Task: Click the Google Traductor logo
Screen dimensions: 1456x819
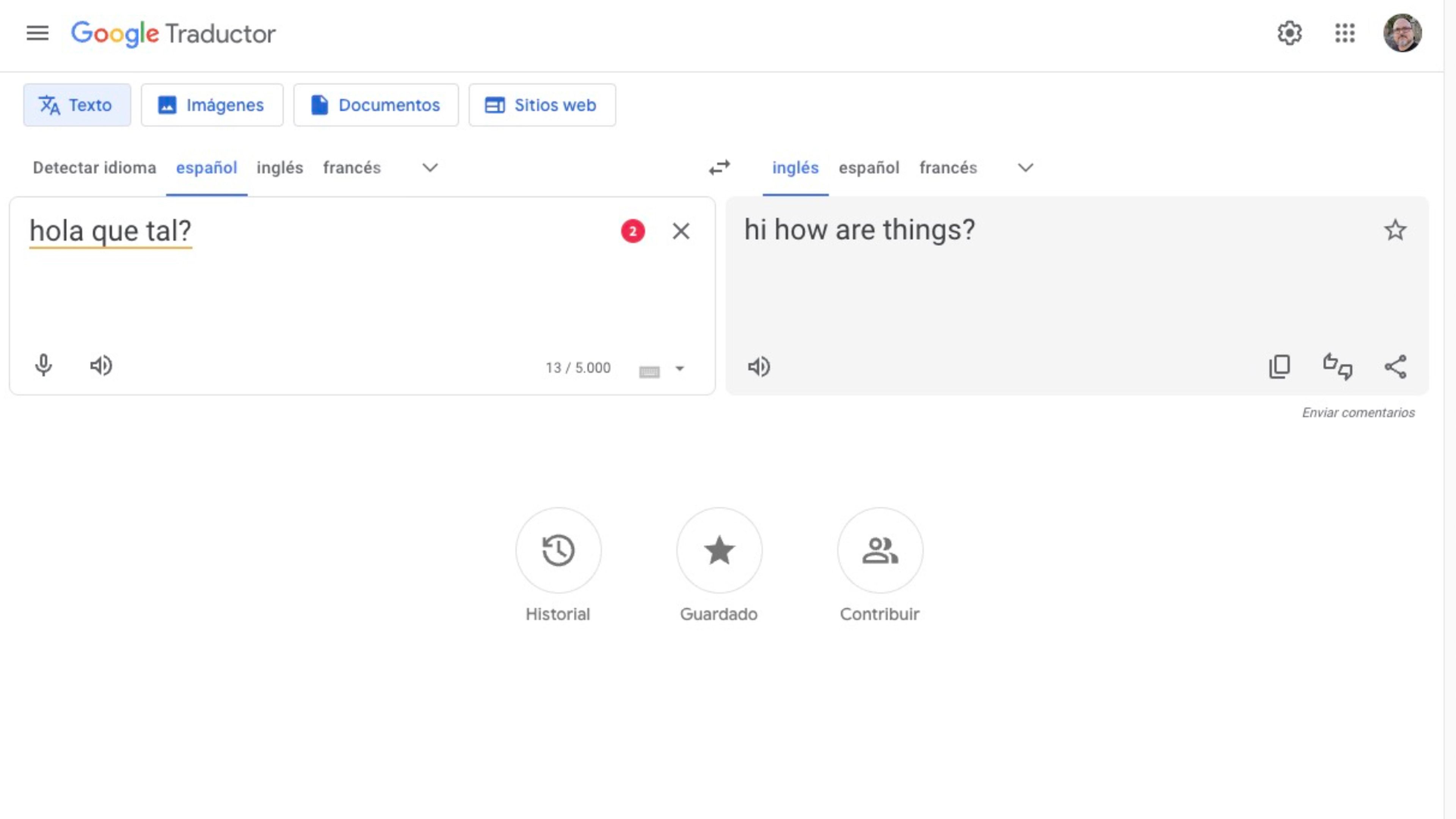Action: tap(173, 34)
